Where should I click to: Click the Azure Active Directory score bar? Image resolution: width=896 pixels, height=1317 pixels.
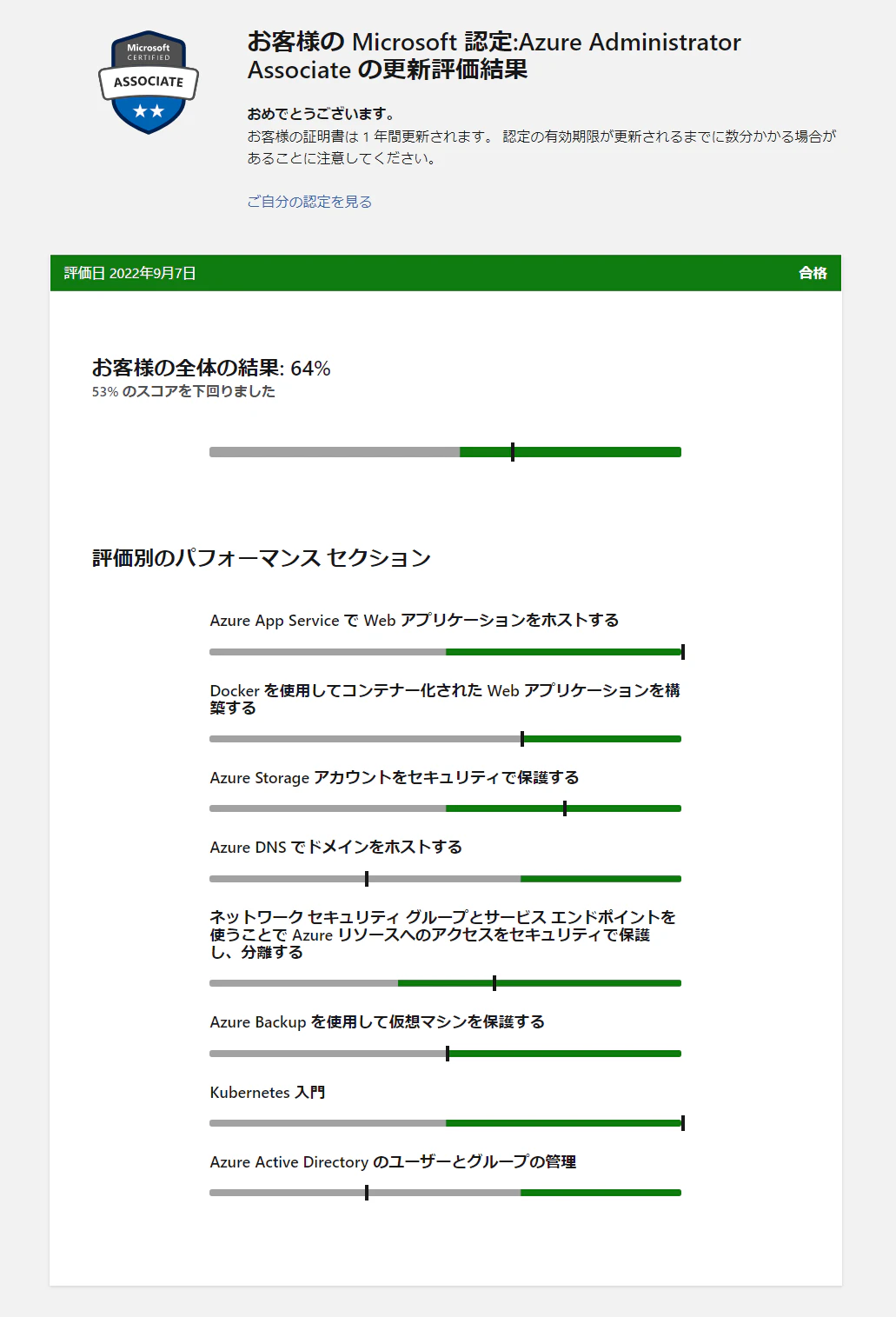(x=445, y=1193)
